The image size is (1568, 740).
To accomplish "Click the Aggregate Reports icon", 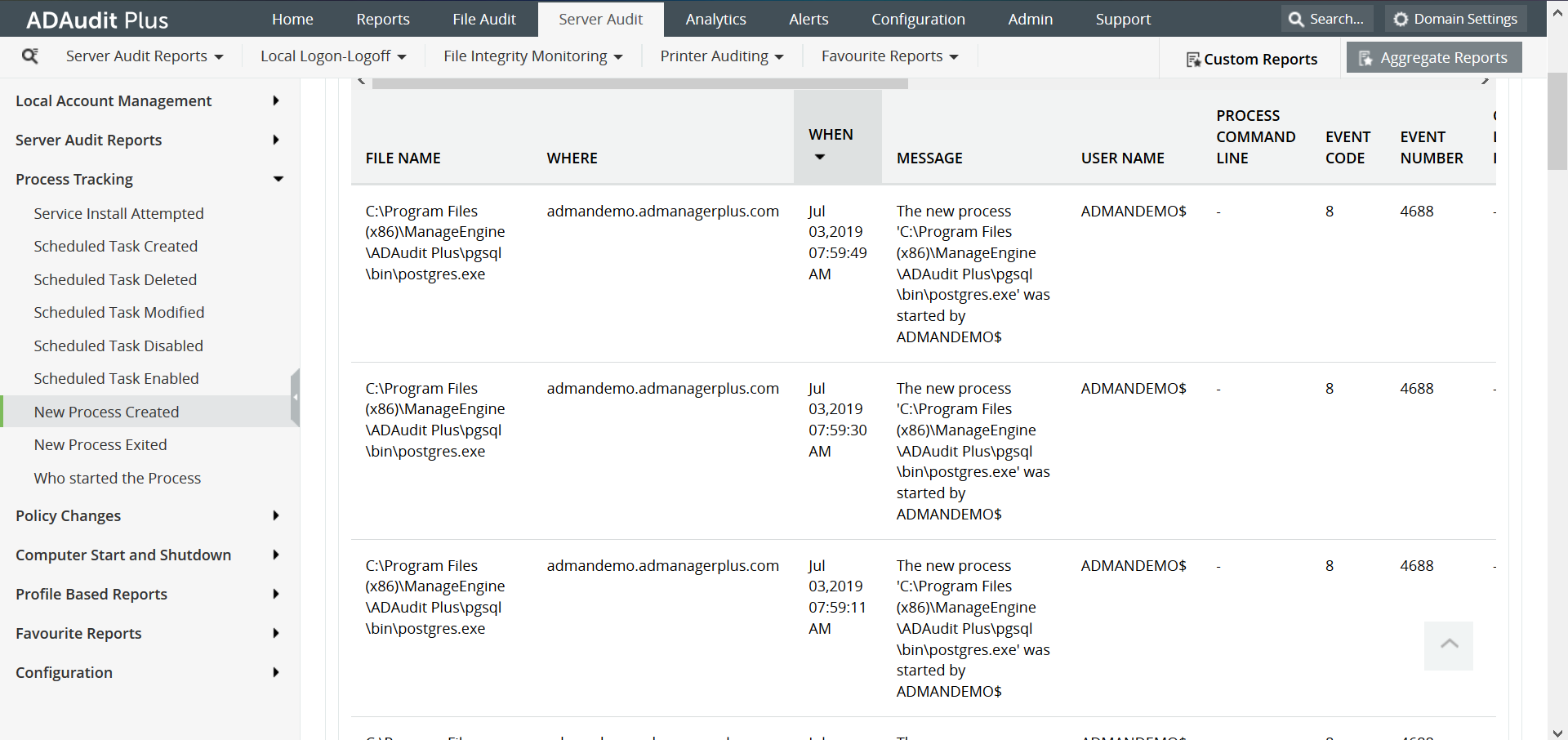I will [1365, 58].
